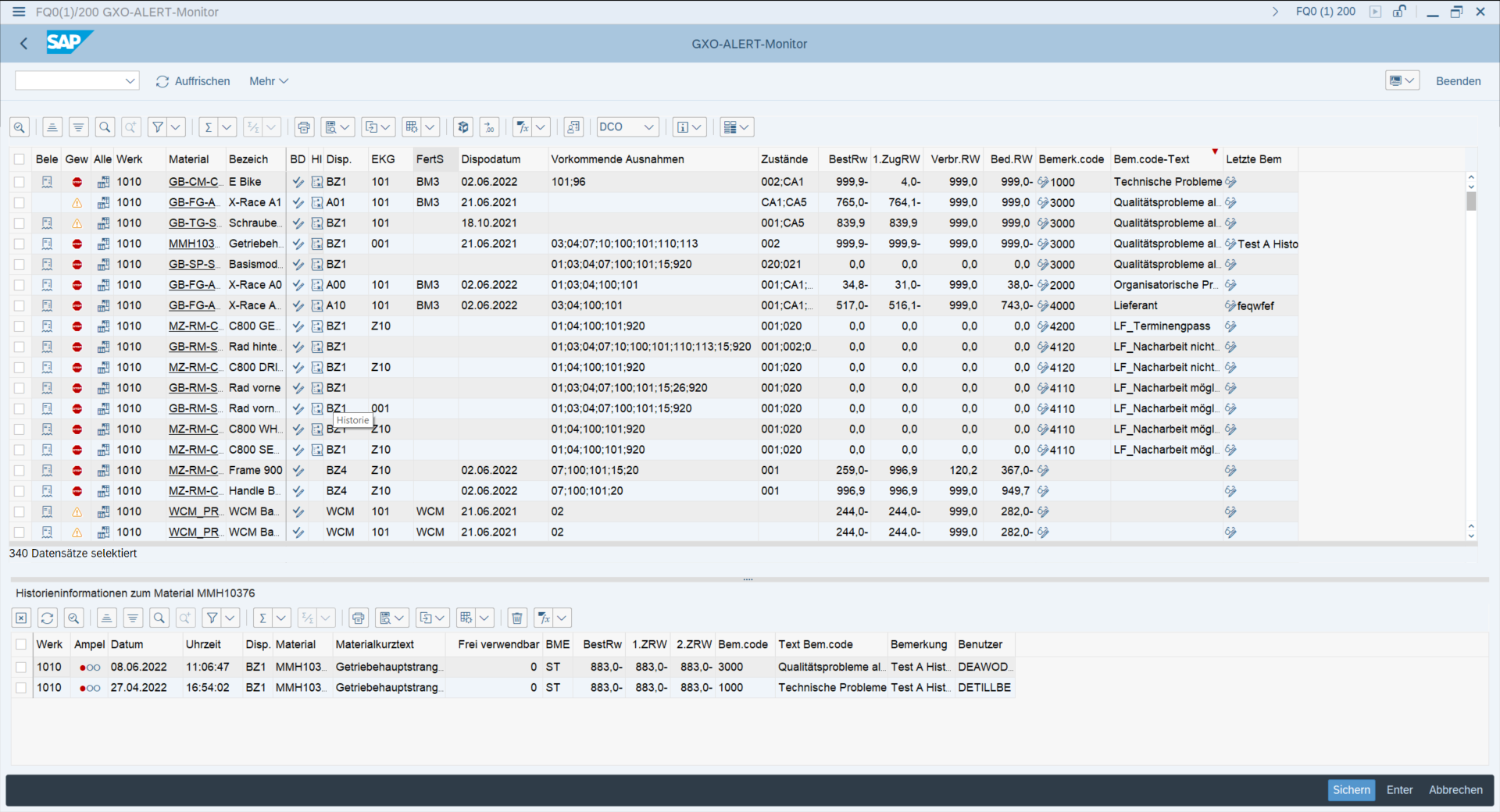This screenshot has height=812, width=1500.
Task: Click the Dispodatum column header
Action: (491, 159)
